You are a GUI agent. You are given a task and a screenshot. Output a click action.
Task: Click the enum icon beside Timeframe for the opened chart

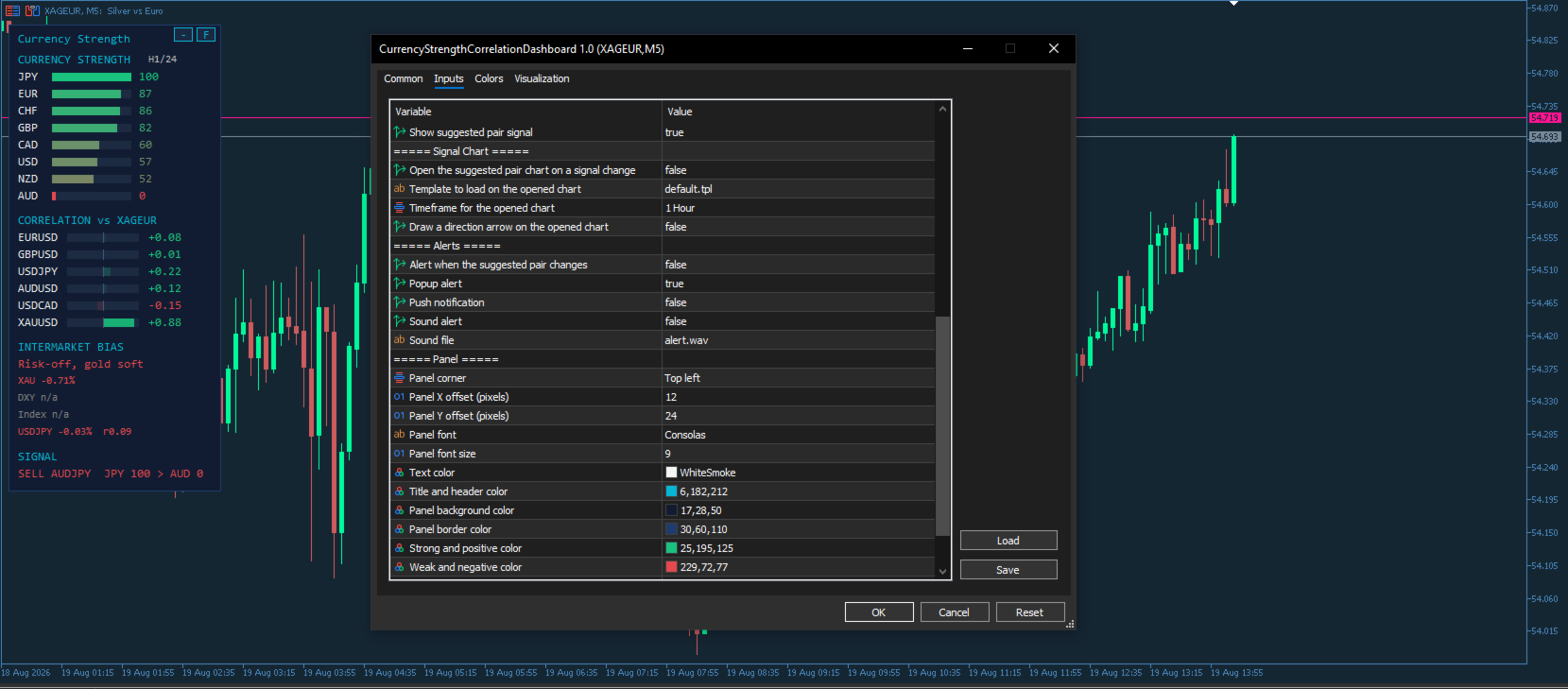point(400,208)
